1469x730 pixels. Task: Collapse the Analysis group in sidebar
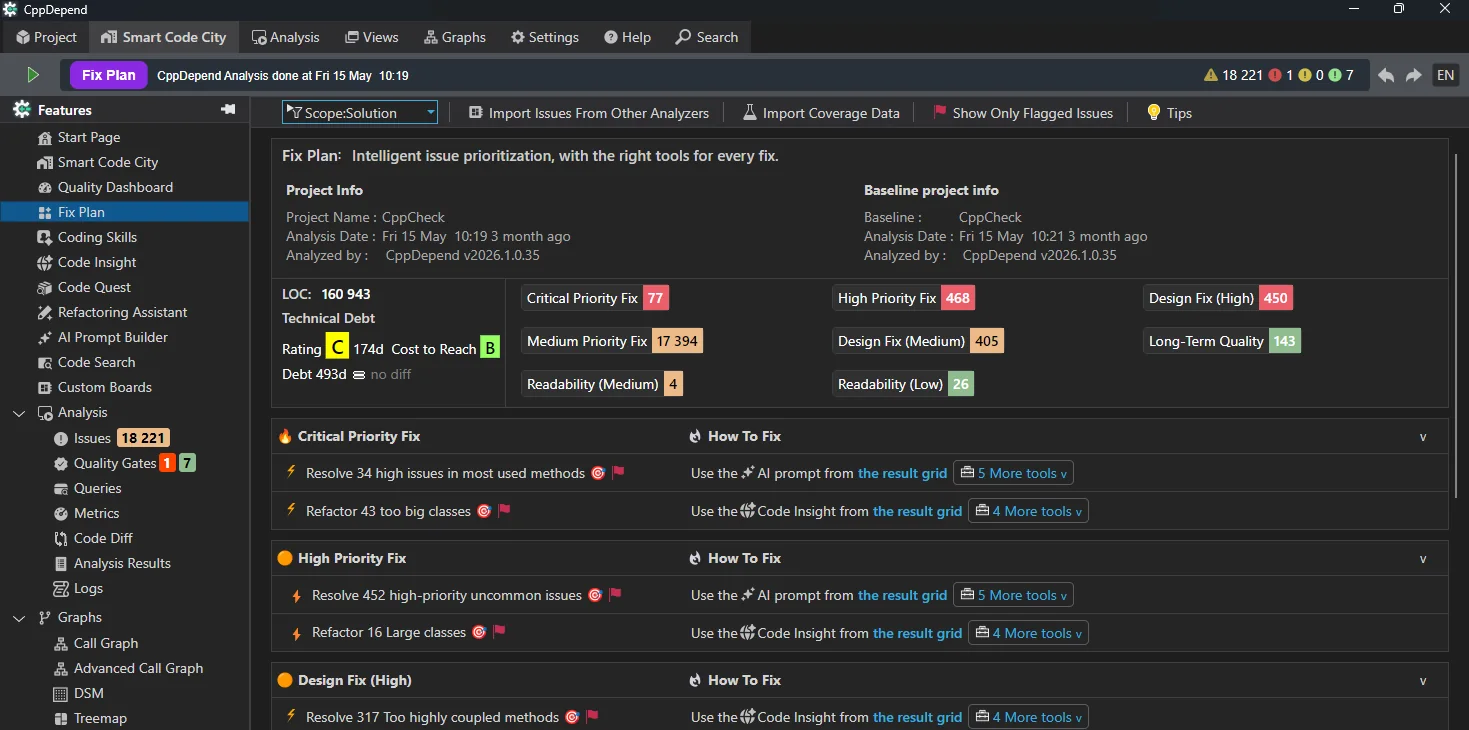pos(19,413)
